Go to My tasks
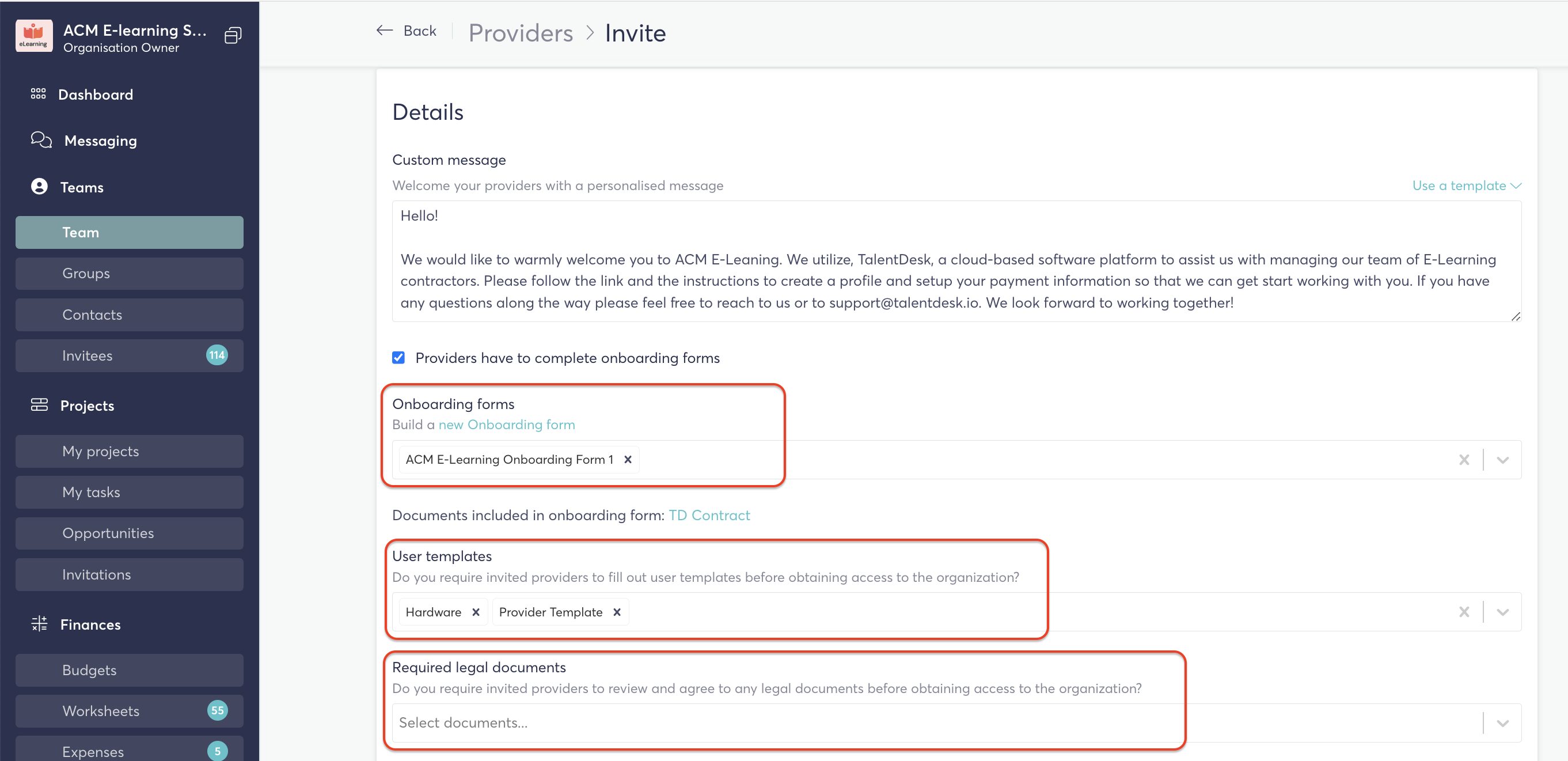 [x=129, y=492]
